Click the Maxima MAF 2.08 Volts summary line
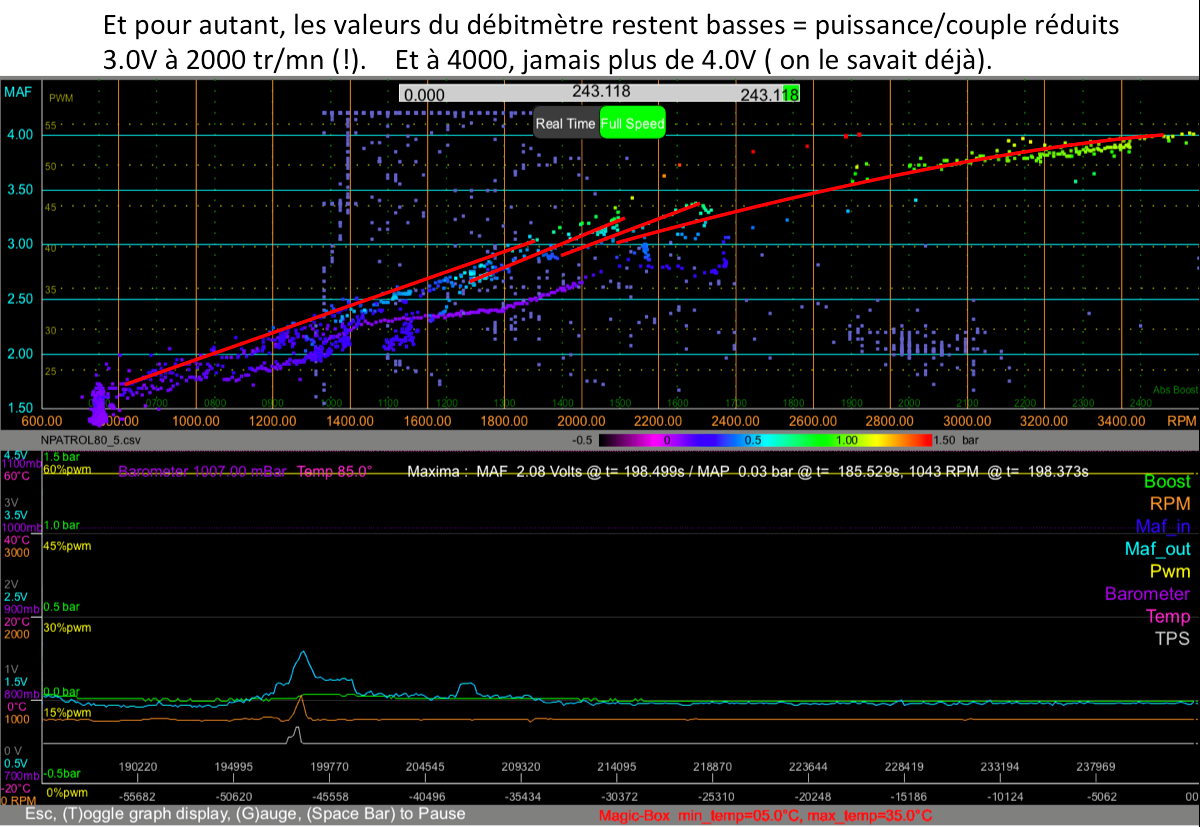This screenshot has width=1200, height=827. (748, 471)
